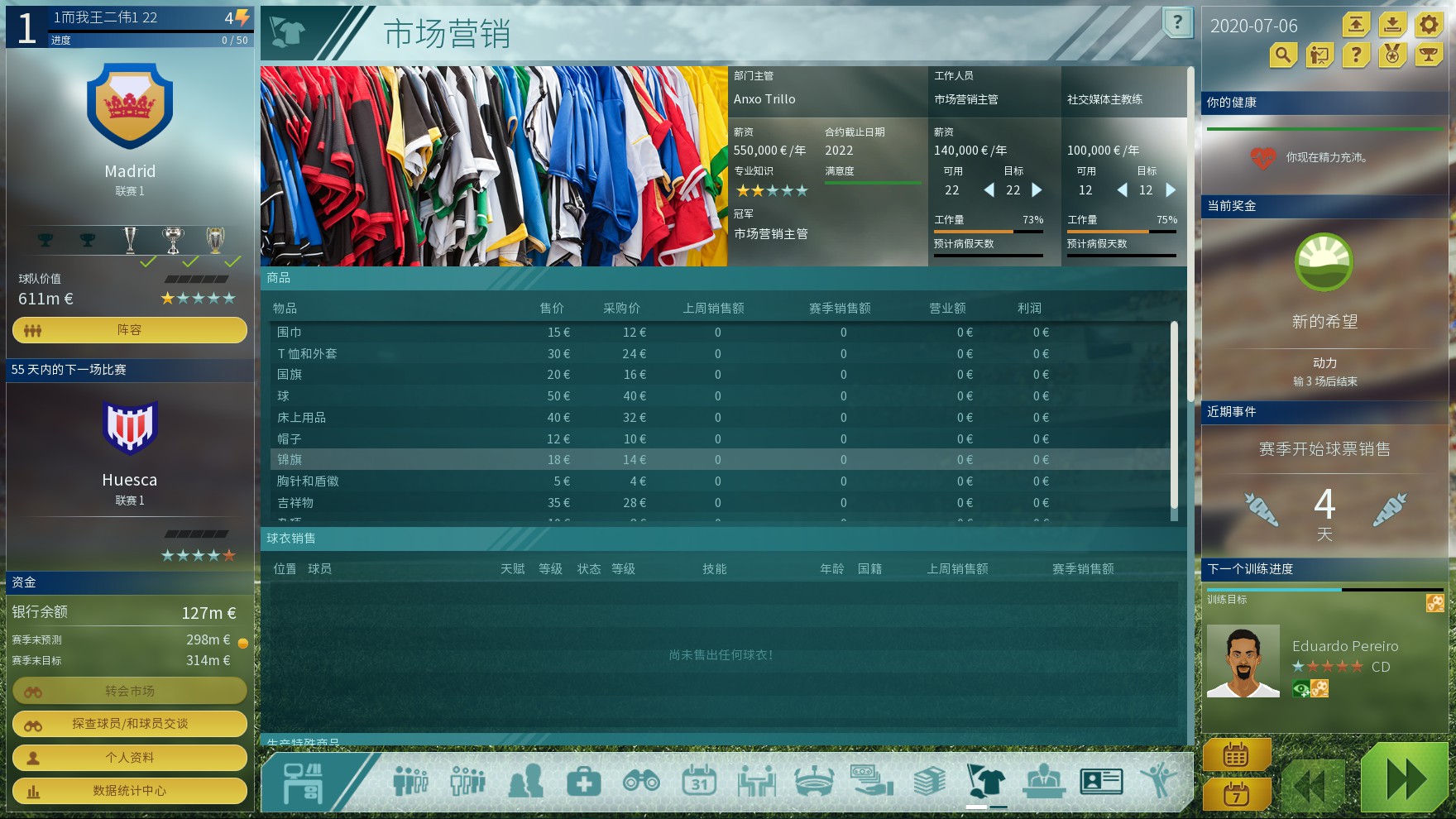The image size is (1456, 819).
Task: Increase 市场营销主管 staff target
Action: click(1037, 190)
